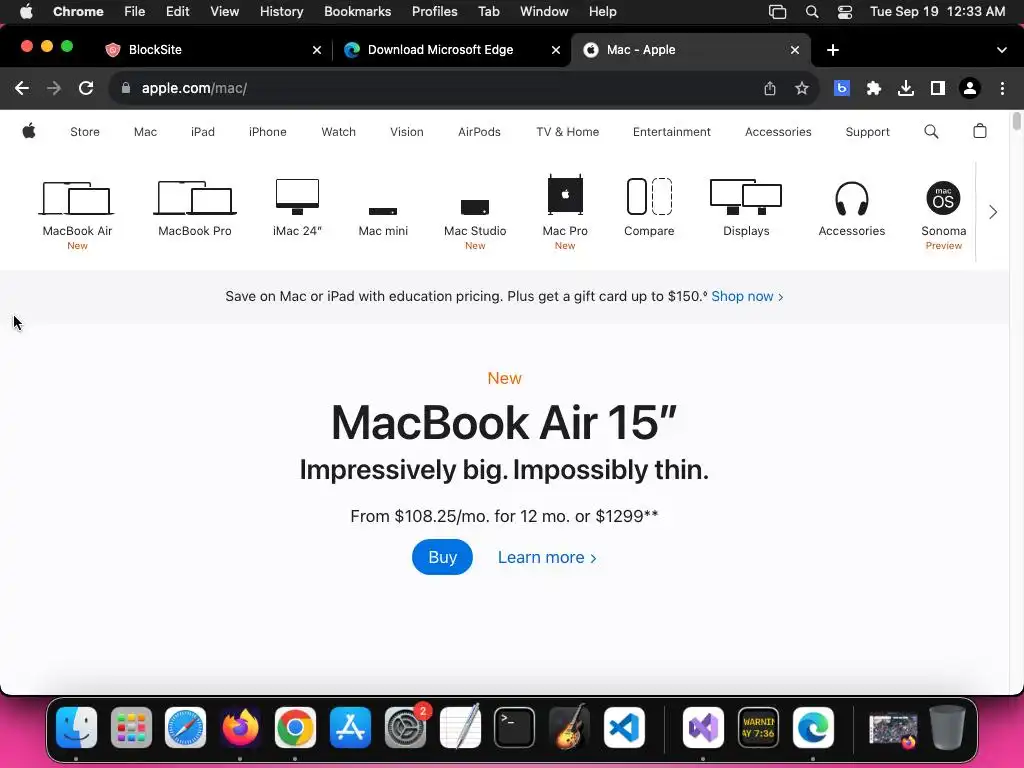
Task: Click the browser back arrow
Action: pyautogui.click(x=22, y=88)
